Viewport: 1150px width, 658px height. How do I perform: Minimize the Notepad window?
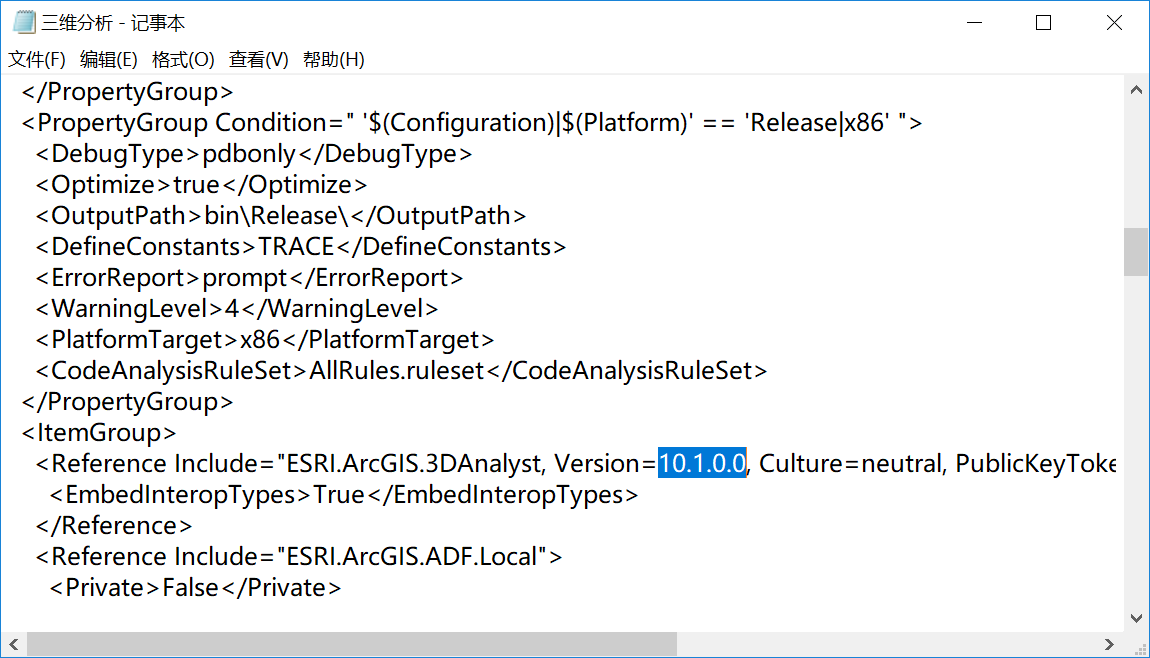[x=973, y=23]
